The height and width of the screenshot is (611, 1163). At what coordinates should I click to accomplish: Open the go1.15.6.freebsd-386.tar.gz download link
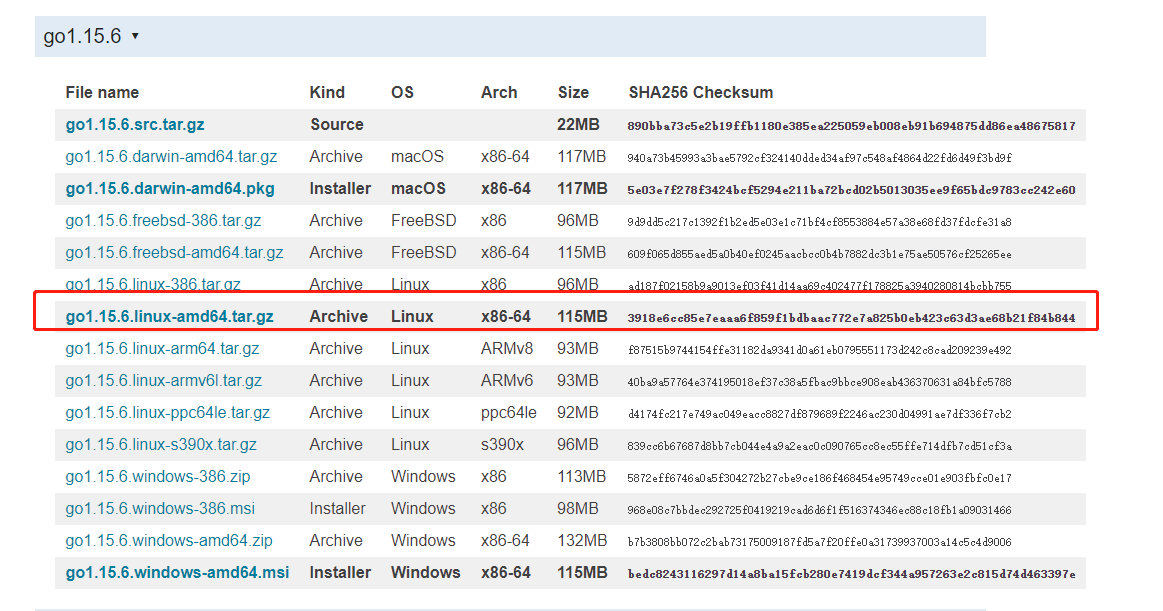(x=164, y=220)
